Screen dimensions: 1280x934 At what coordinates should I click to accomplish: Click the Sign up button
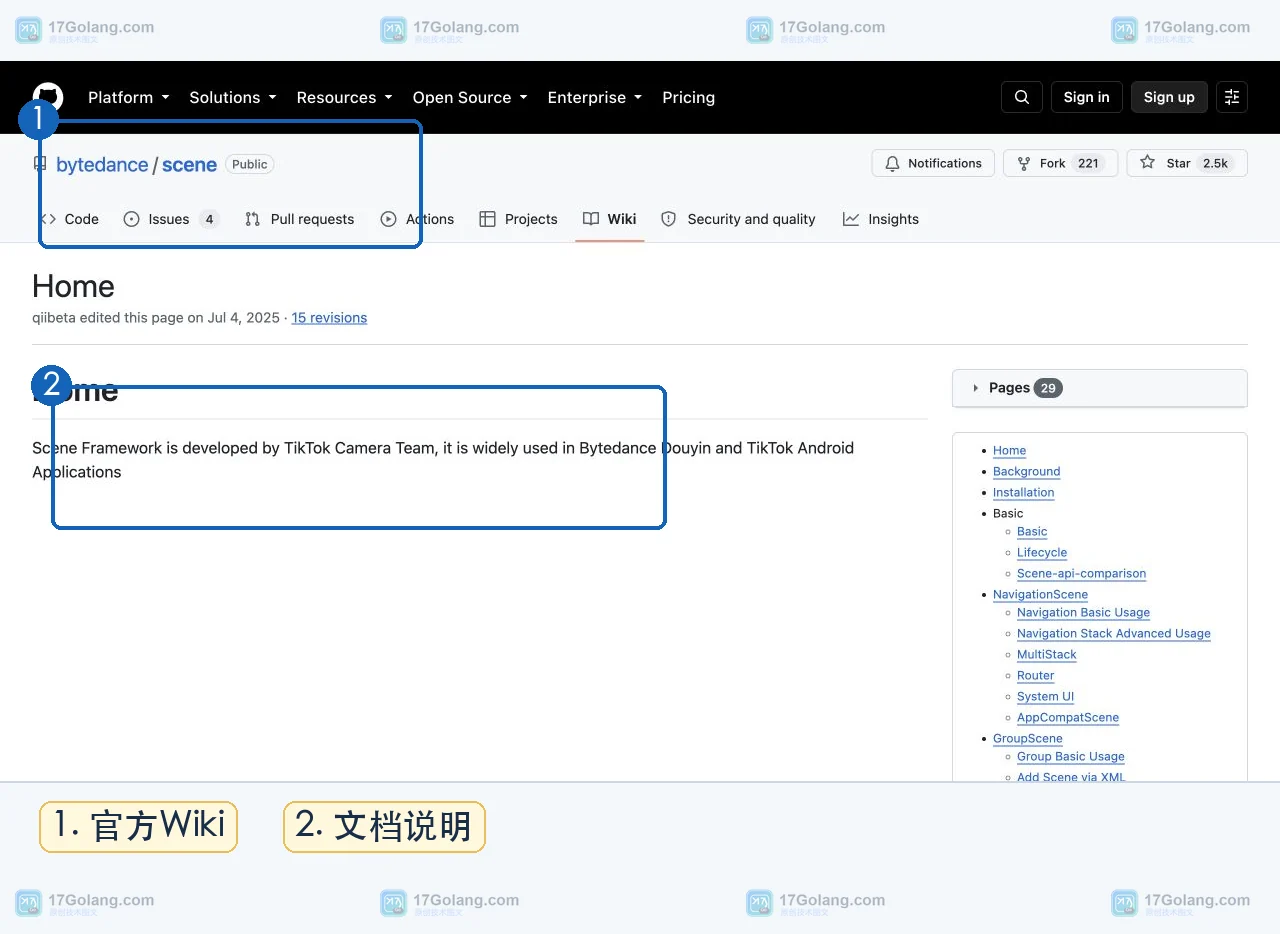(x=1169, y=97)
